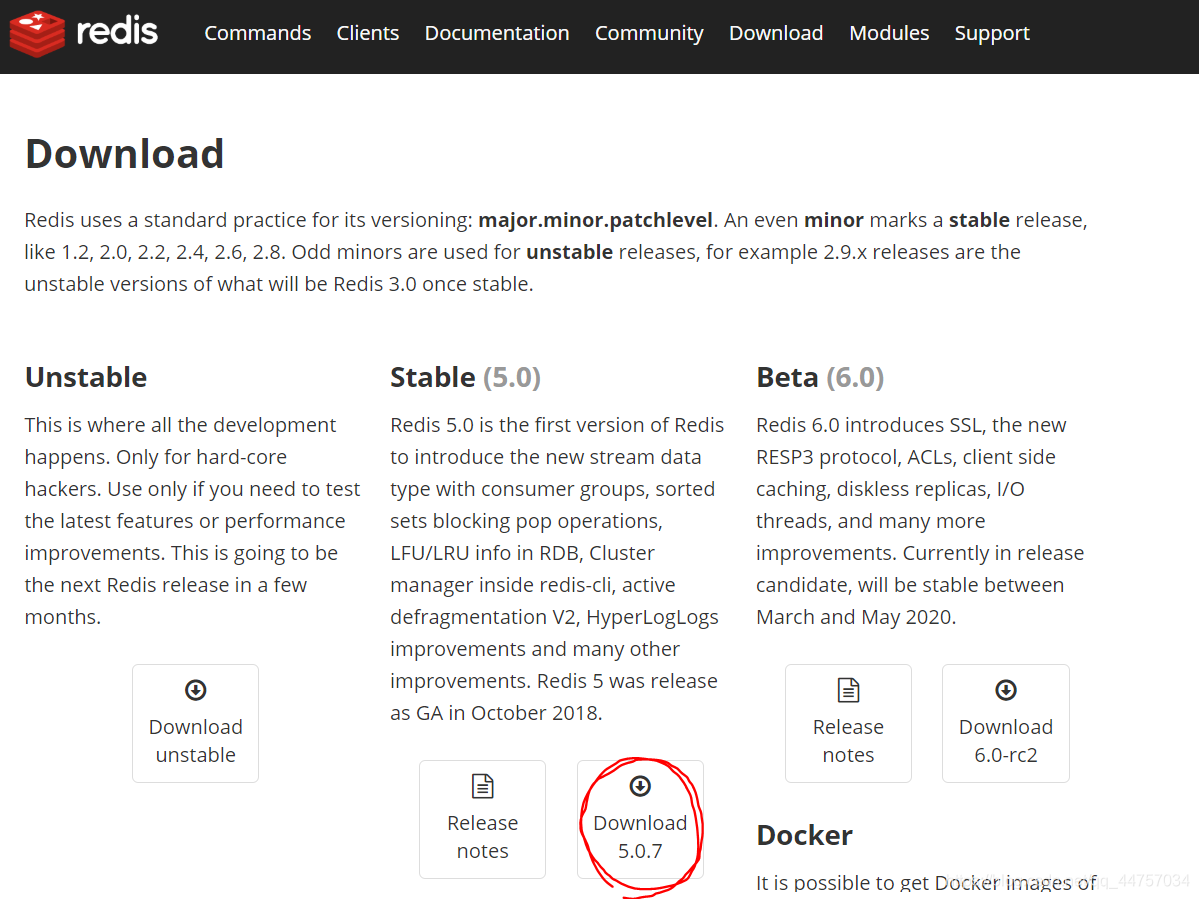Viewport: 1199px width, 899px height.
Task: Open Beta 6.0 Release notes button
Action: tap(848, 723)
